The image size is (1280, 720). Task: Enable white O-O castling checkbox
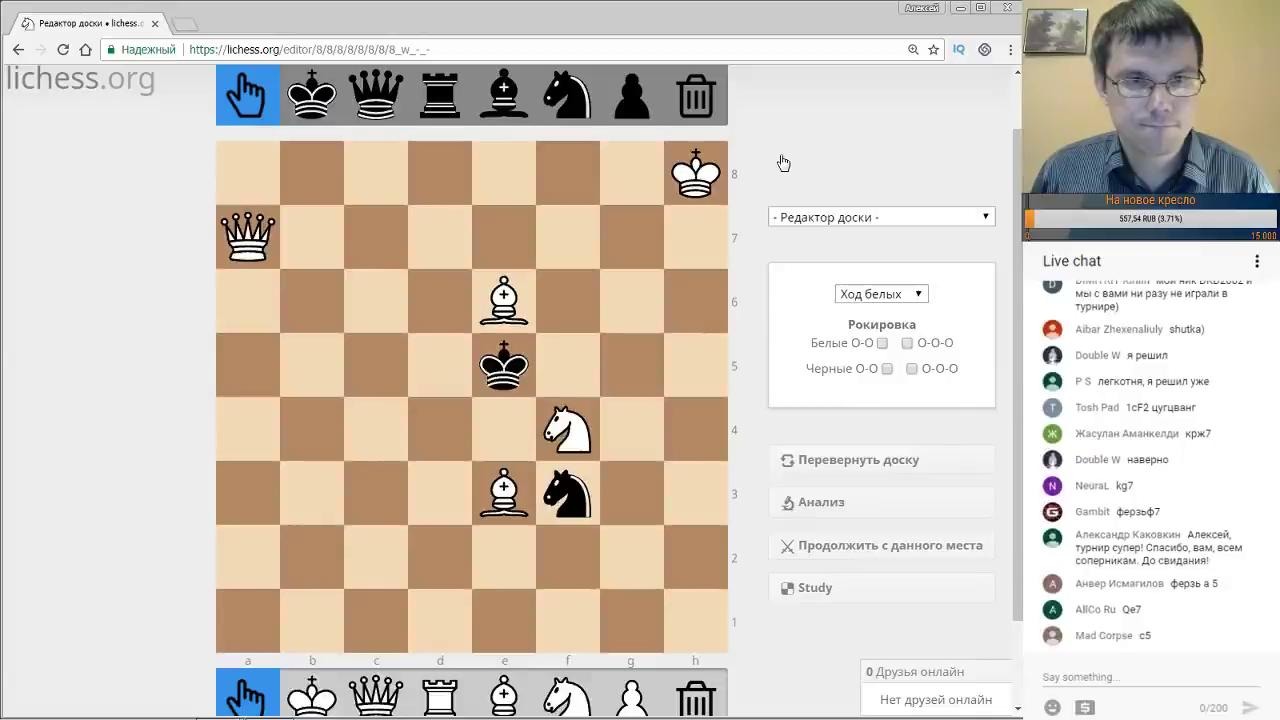coord(882,343)
